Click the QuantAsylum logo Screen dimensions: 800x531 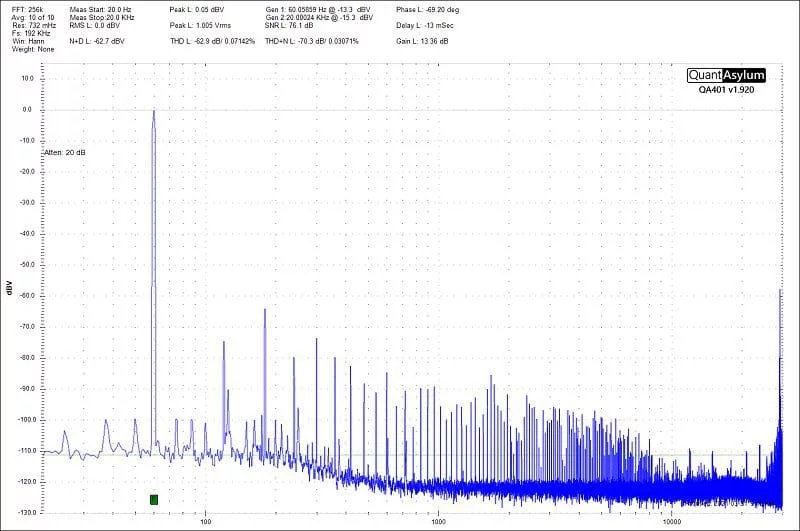tap(727, 75)
